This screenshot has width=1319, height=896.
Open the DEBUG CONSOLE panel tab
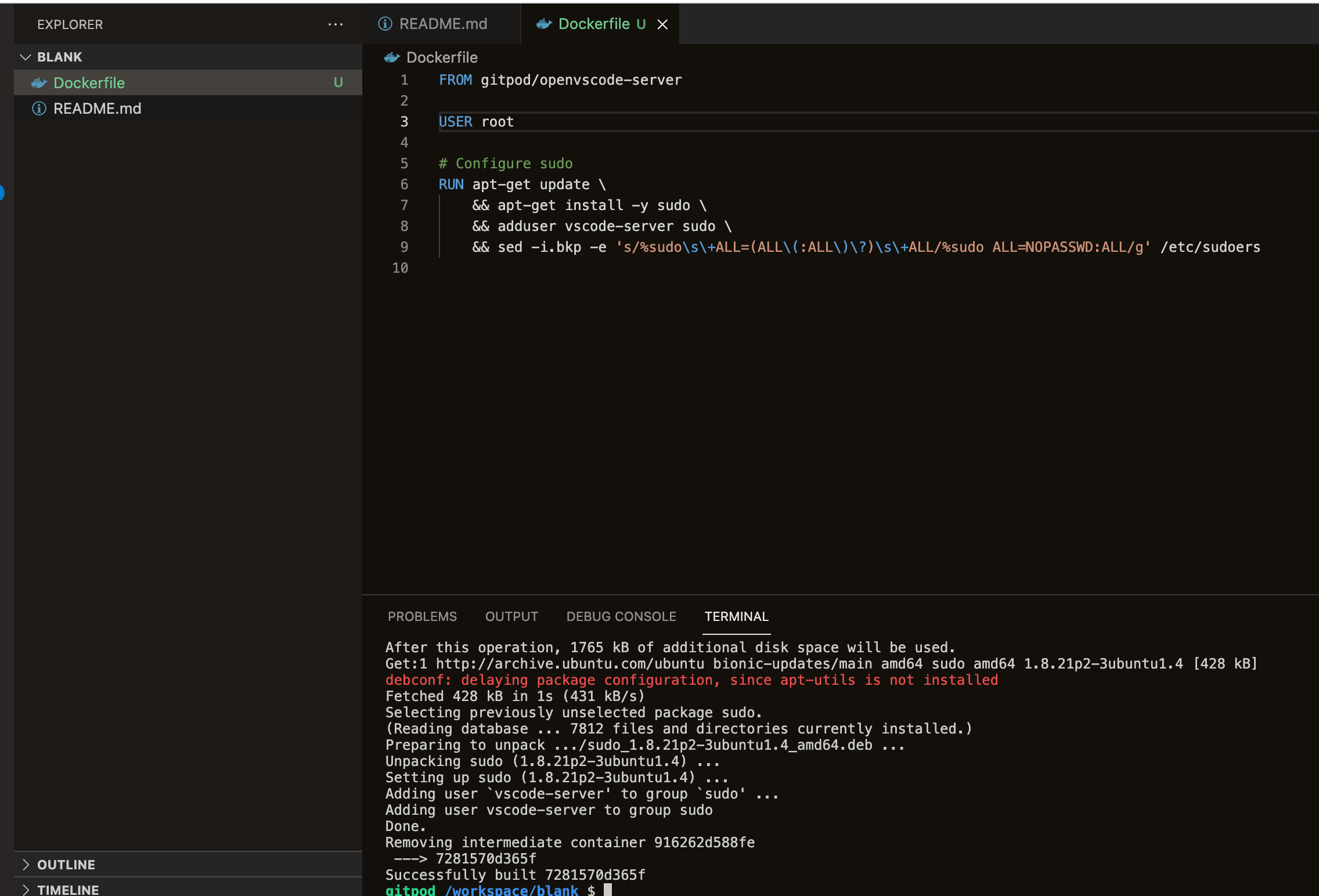[x=621, y=616]
